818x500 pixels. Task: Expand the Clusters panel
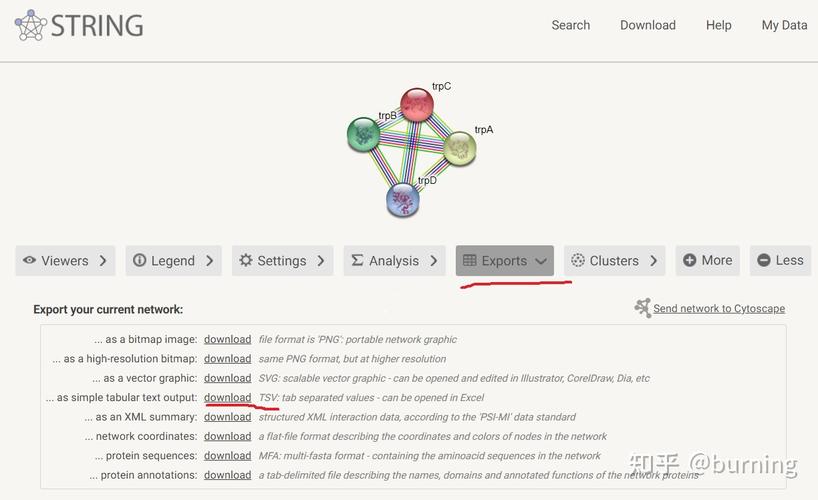[x=613, y=261]
